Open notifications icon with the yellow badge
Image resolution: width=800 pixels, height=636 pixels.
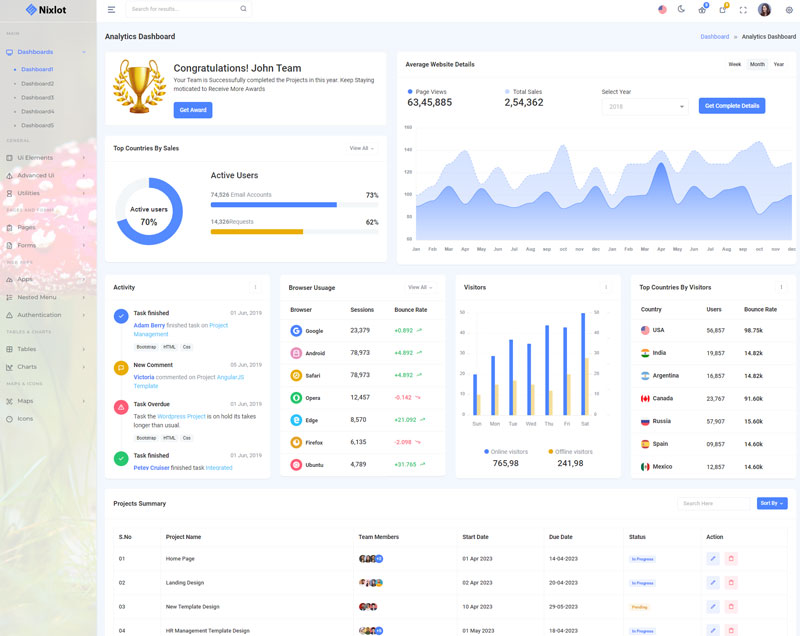[723, 9]
